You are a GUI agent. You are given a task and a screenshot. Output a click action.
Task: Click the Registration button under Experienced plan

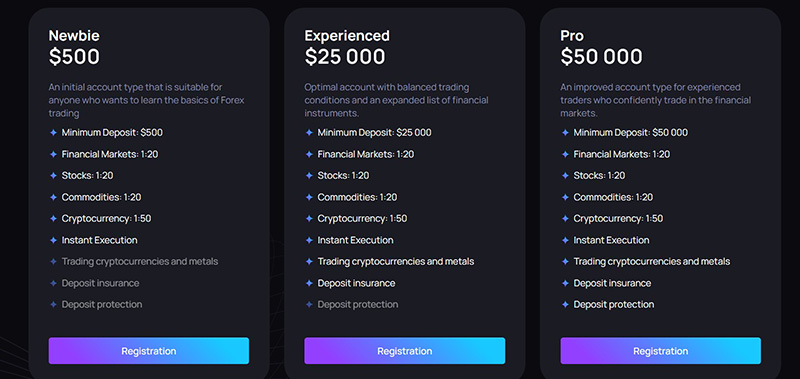pos(405,350)
